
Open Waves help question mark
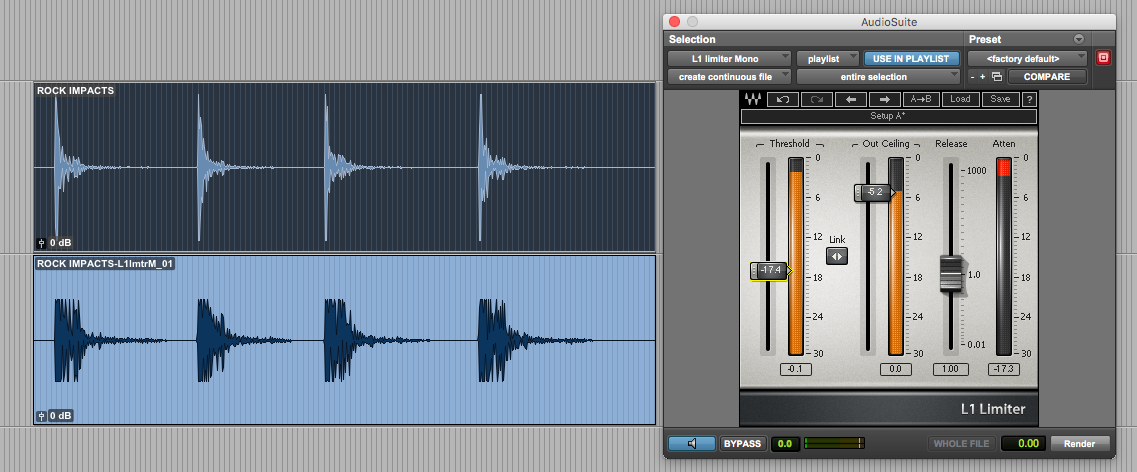point(1029,99)
